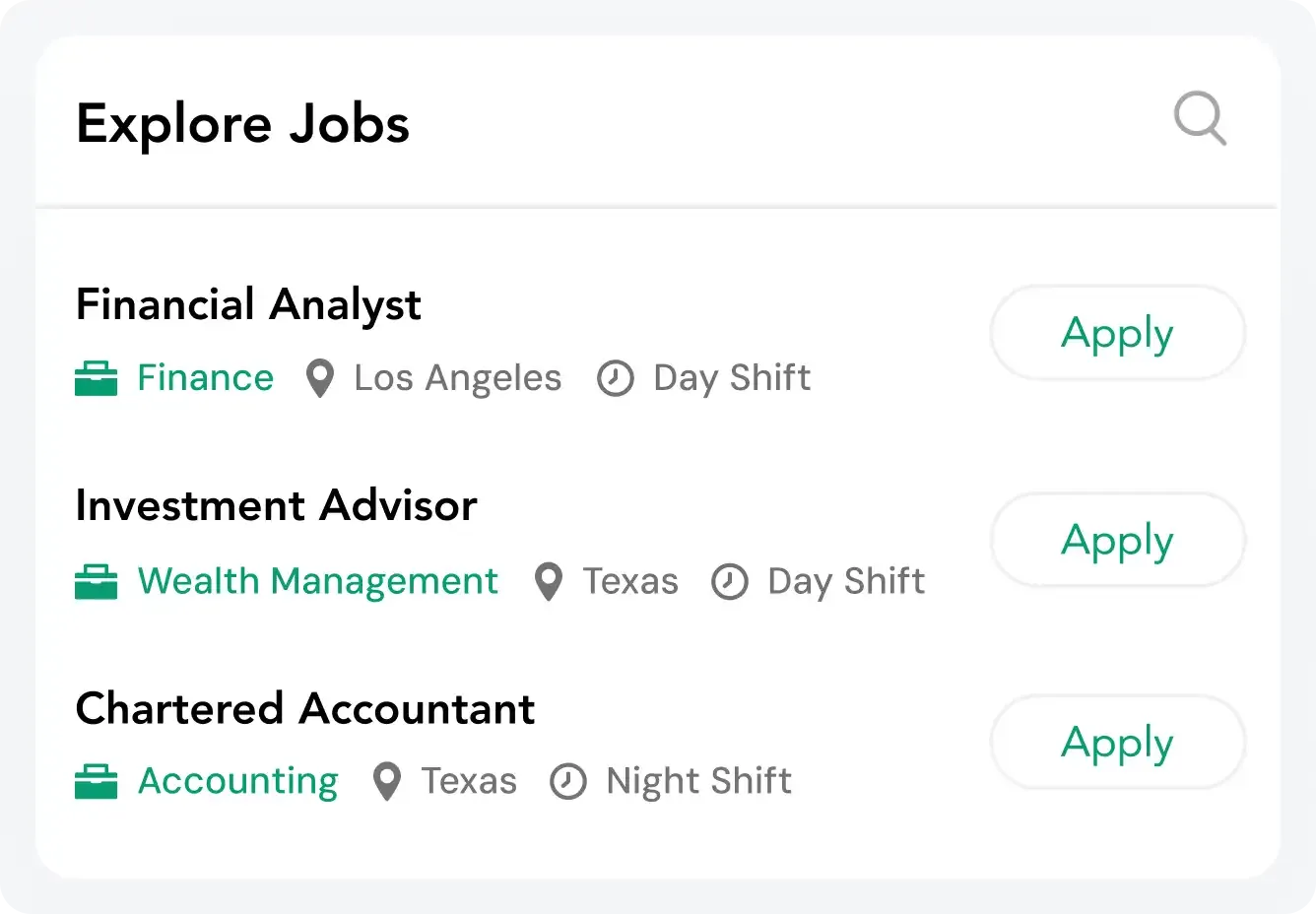Click the location pin on Chartered Accountant row
1316x914 pixels.
click(386, 781)
